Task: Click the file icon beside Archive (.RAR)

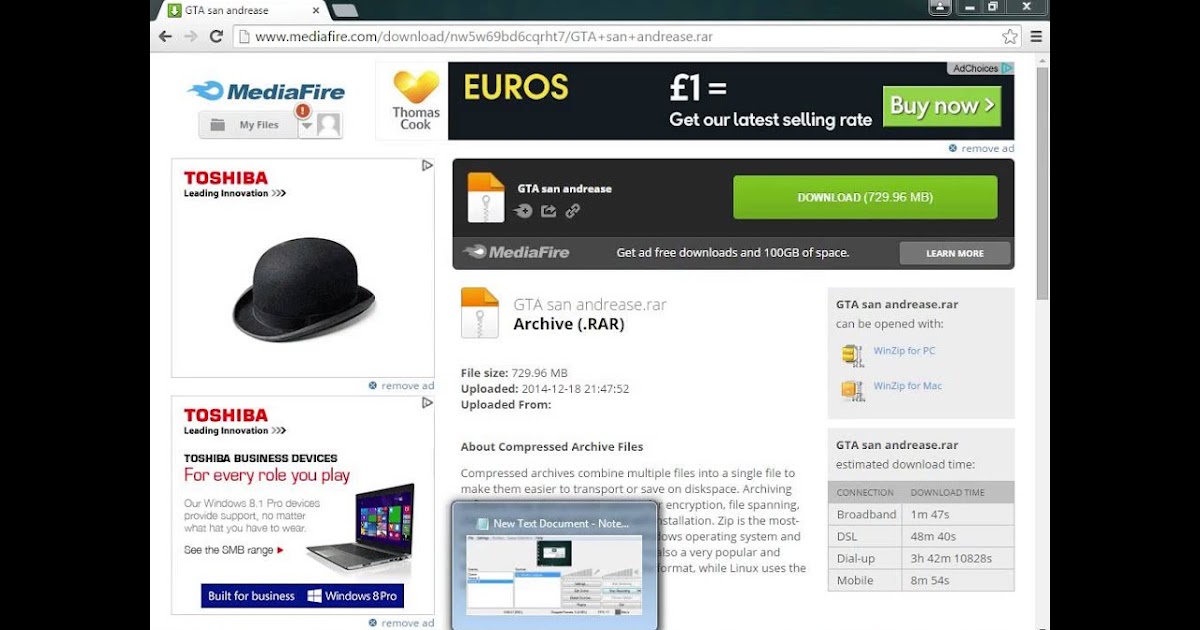Action: click(x=479, y=313)
